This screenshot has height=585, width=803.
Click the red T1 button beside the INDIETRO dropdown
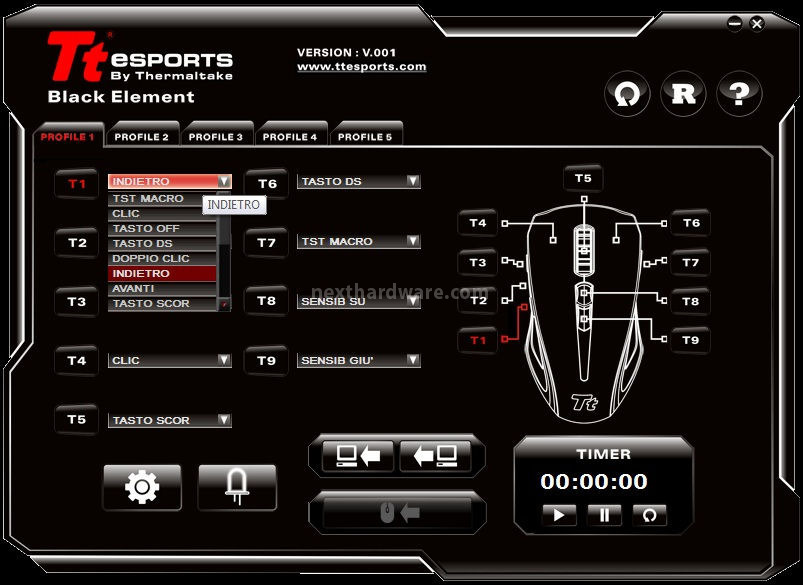pyautogui.click(x=77, y=184)
